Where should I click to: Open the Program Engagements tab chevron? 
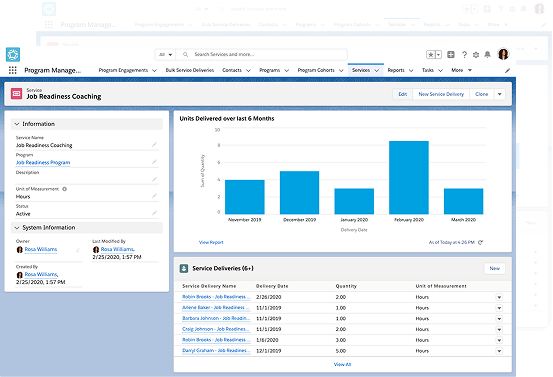coord(154,71)
